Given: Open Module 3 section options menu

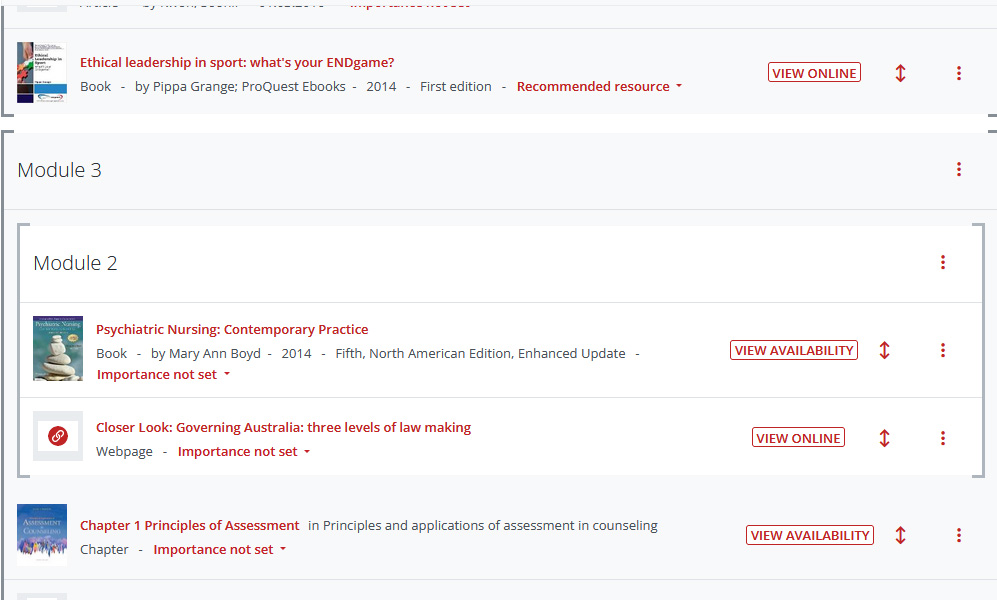Looking at the screenshot, I should pyautogui.click(x=958, y=170).
